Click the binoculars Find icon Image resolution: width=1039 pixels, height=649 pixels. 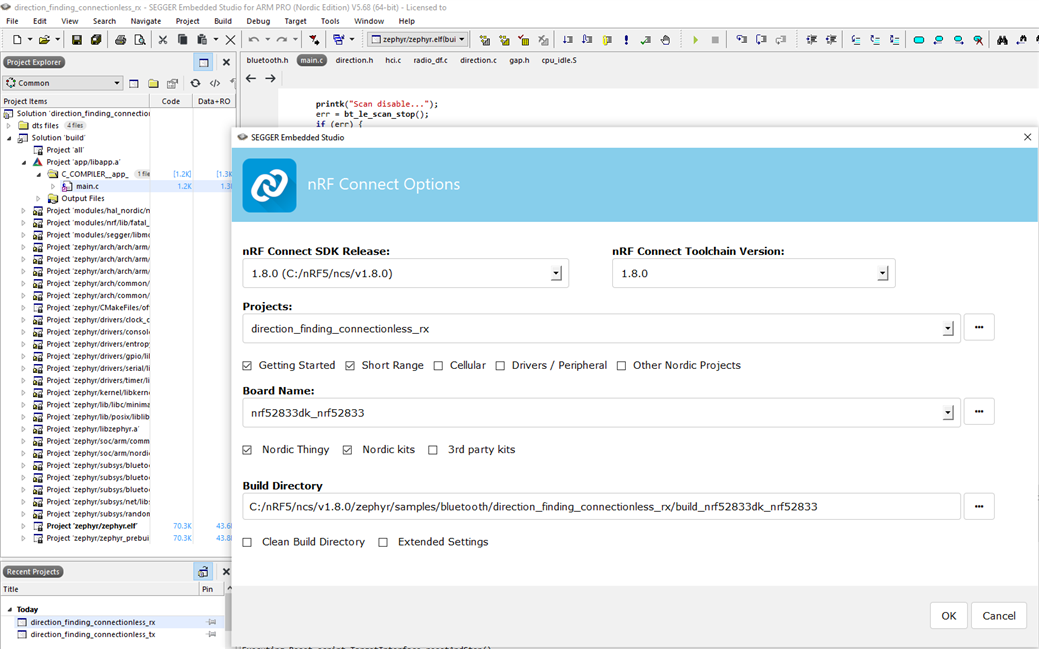pos(1002,40)
